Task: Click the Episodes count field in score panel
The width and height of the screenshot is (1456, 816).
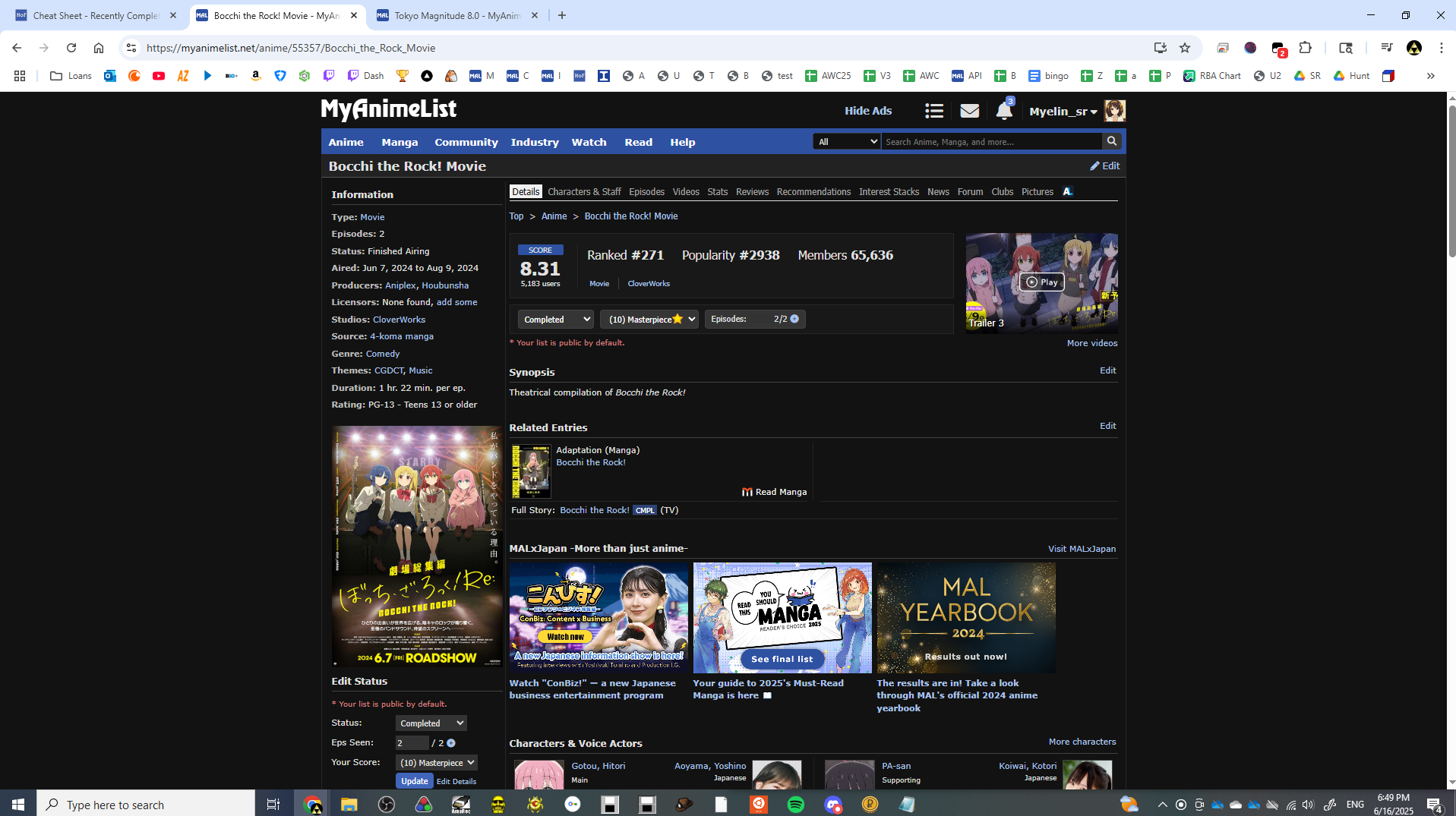Action: (x=755, y=319)
